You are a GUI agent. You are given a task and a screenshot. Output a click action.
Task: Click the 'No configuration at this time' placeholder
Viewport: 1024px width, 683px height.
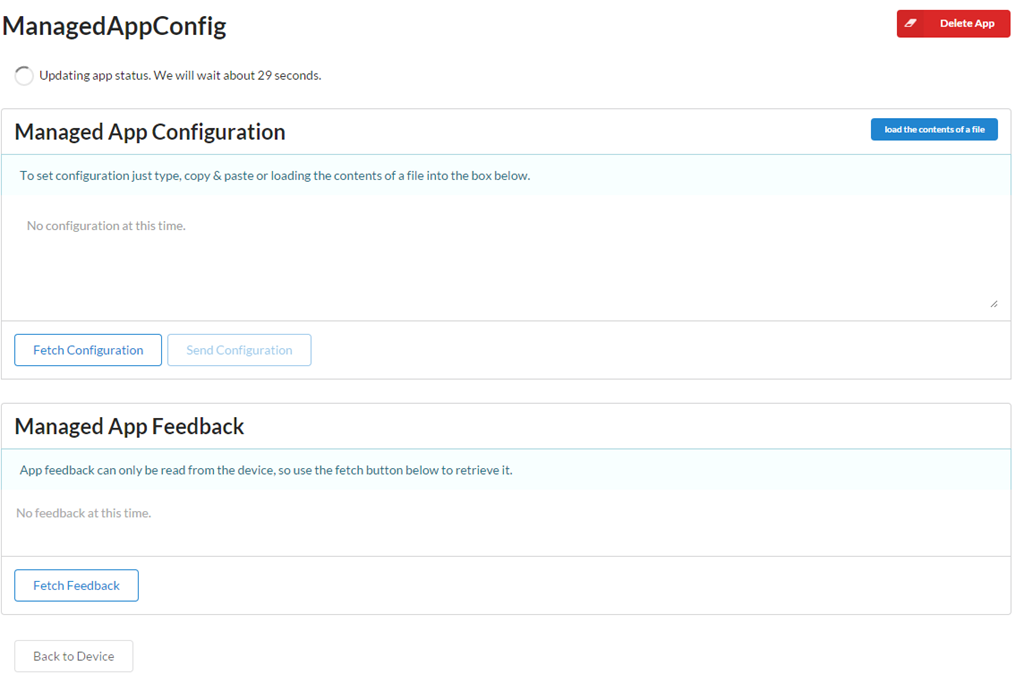click(x=106, y=226)
